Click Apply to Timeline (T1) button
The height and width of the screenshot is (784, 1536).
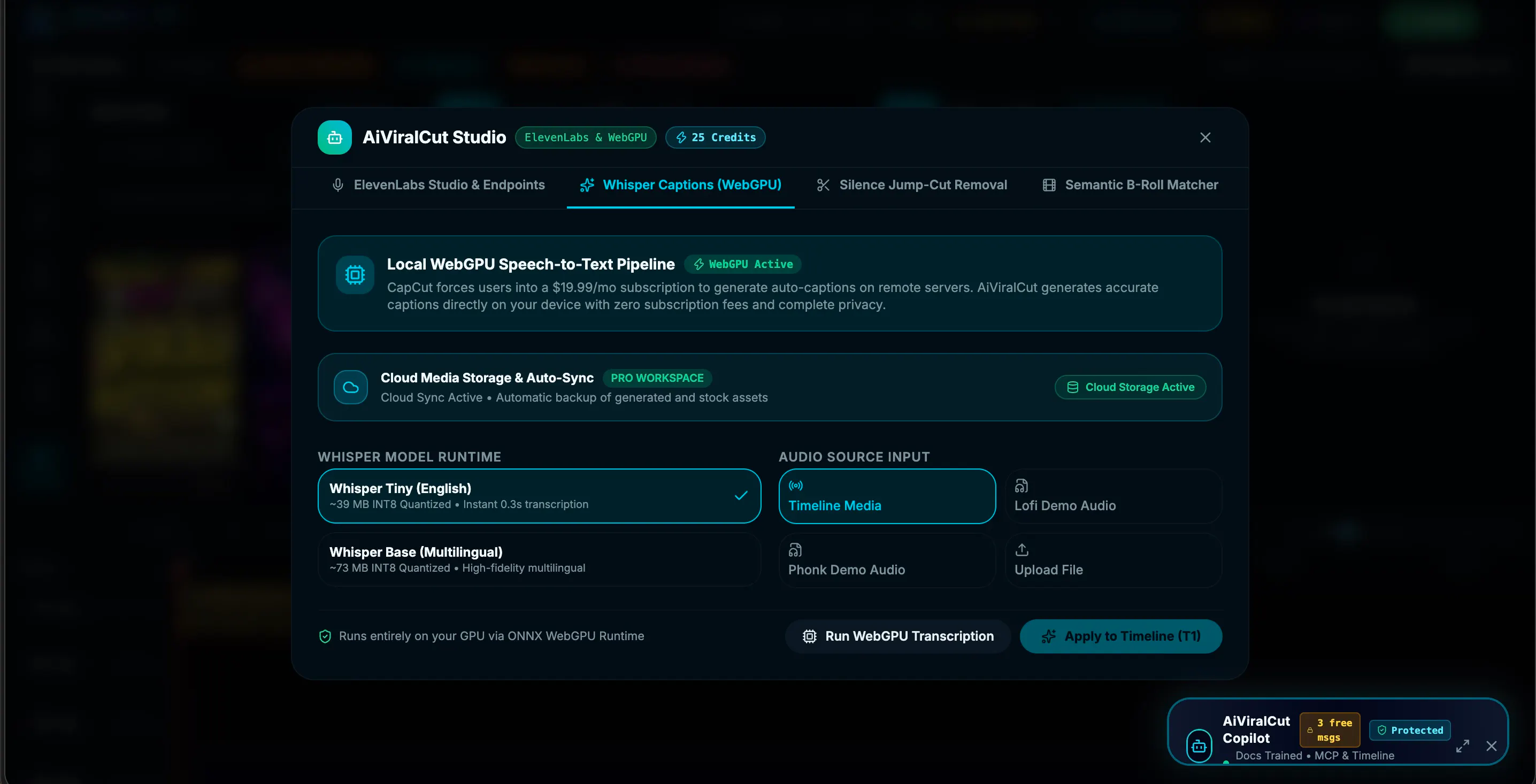pyautogui.click(x=1120, y=637)
